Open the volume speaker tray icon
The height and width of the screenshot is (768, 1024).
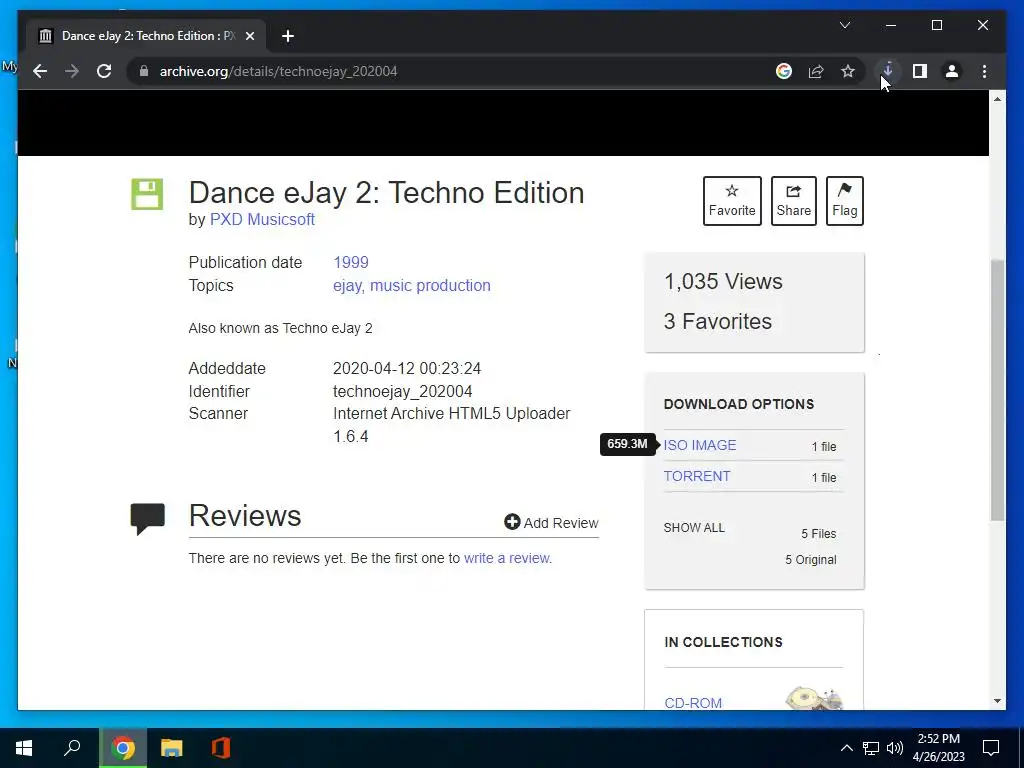click(x=895, y=748)
